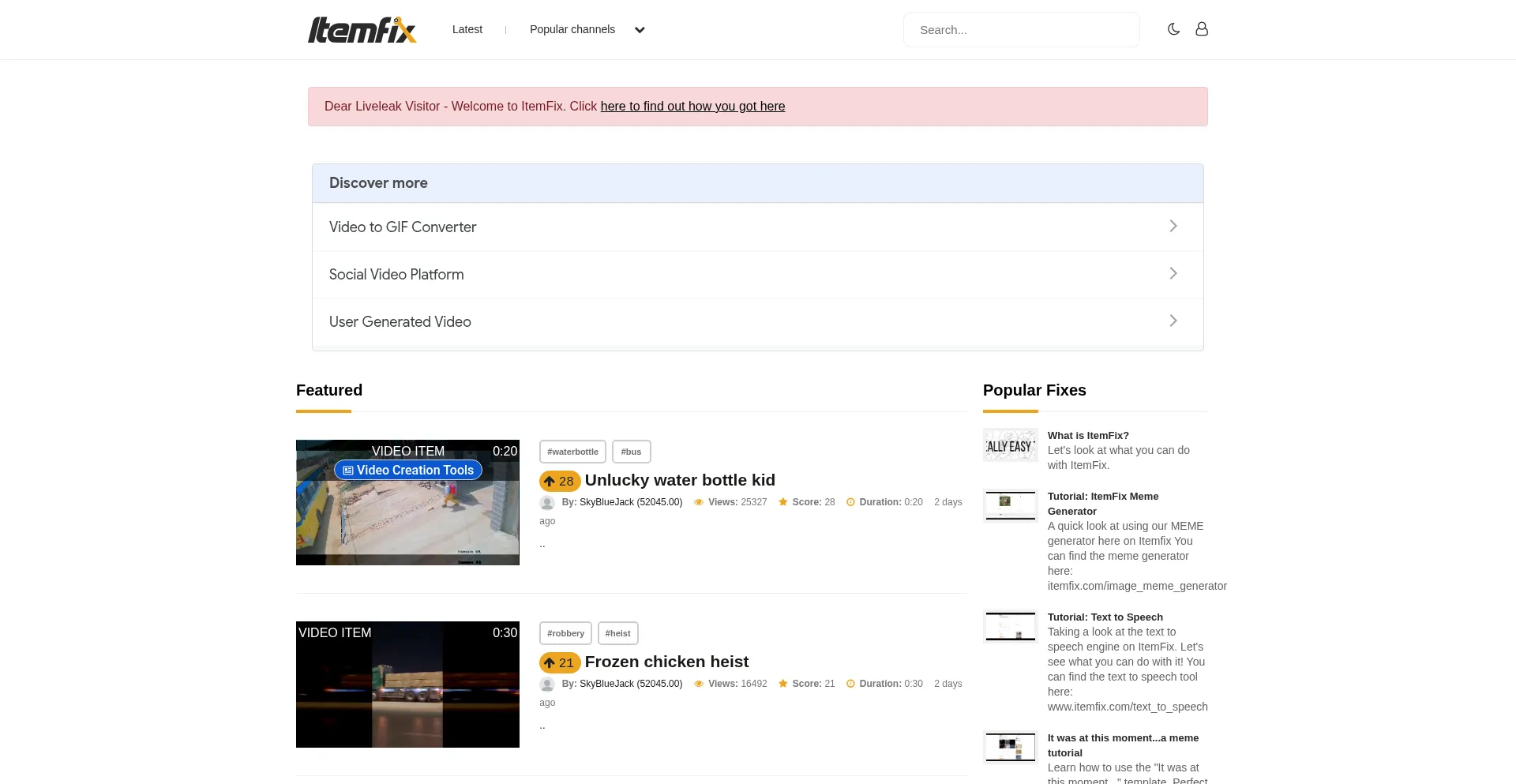Select the #robbery tag
This screenshot has width=1516, height=784.
(x=565, y=633)
